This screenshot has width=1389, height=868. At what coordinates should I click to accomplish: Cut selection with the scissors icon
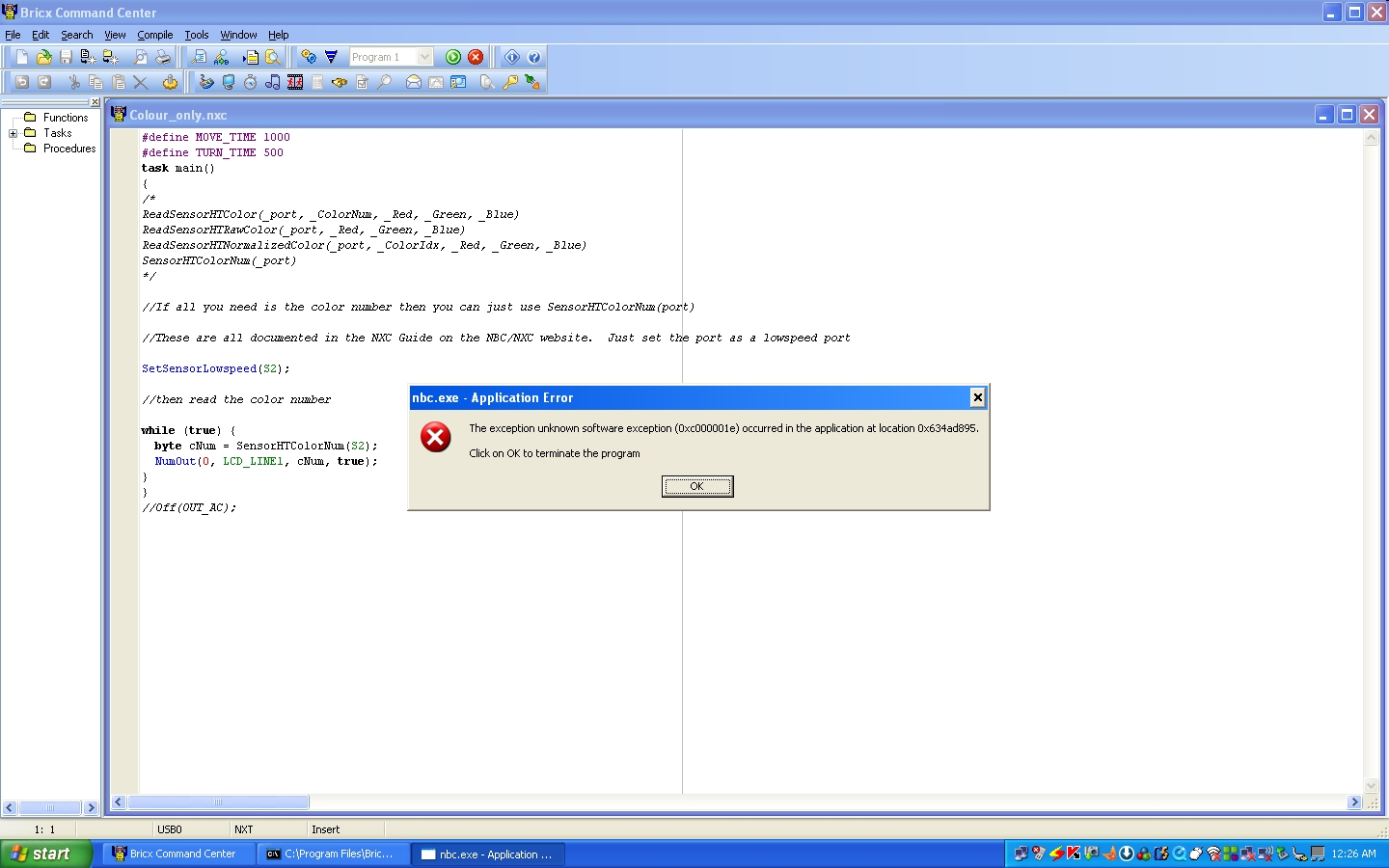coord(74,83)
